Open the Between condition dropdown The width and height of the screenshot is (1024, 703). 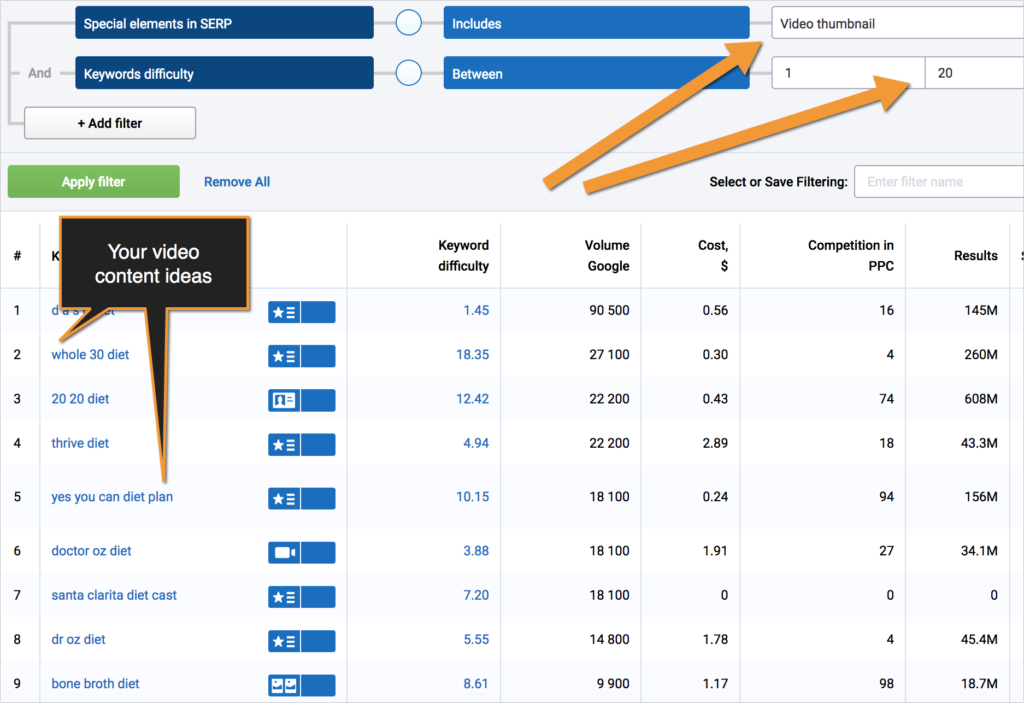click(596, 72)
